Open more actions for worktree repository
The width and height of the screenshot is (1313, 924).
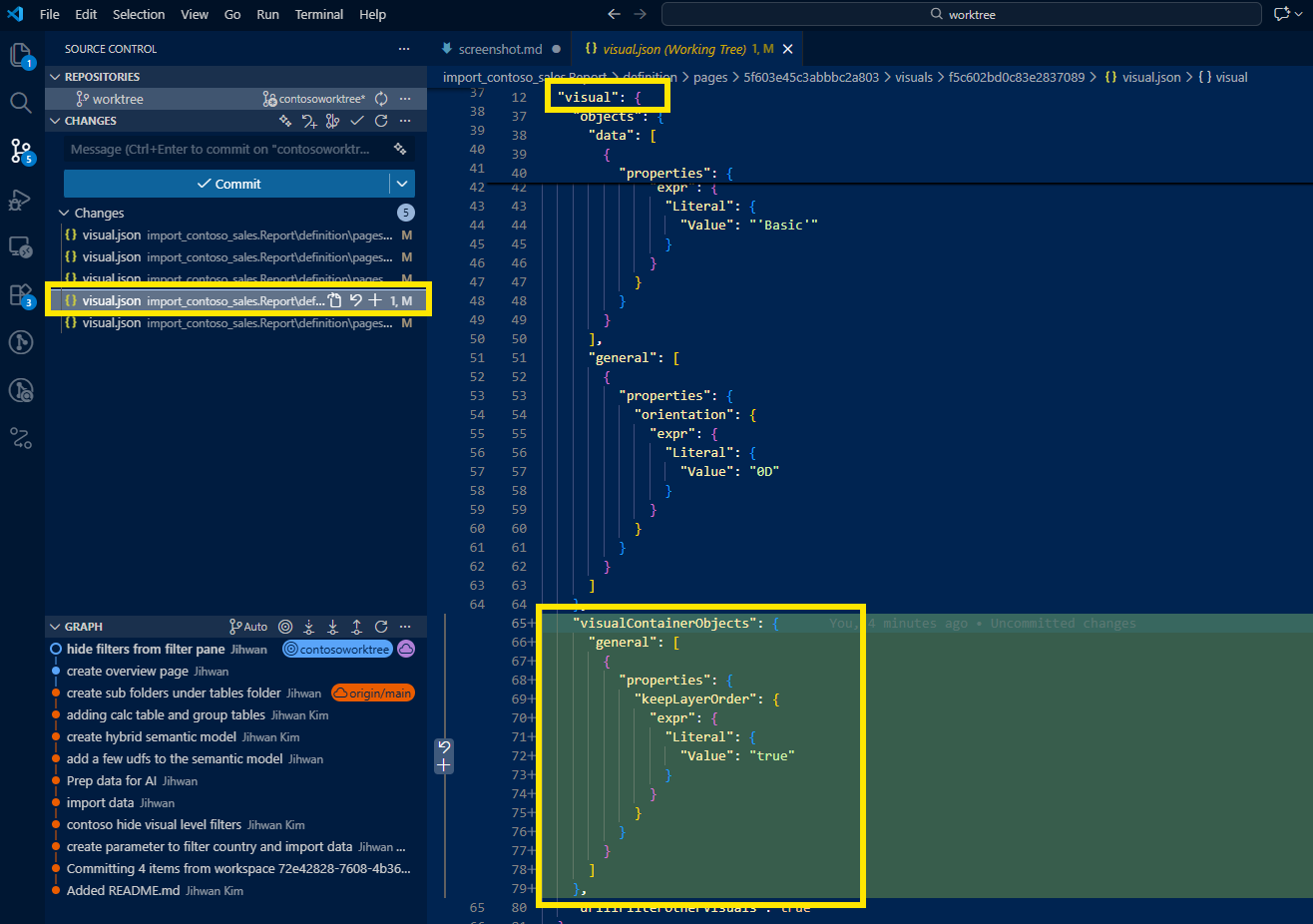click(x=405, y=99)
